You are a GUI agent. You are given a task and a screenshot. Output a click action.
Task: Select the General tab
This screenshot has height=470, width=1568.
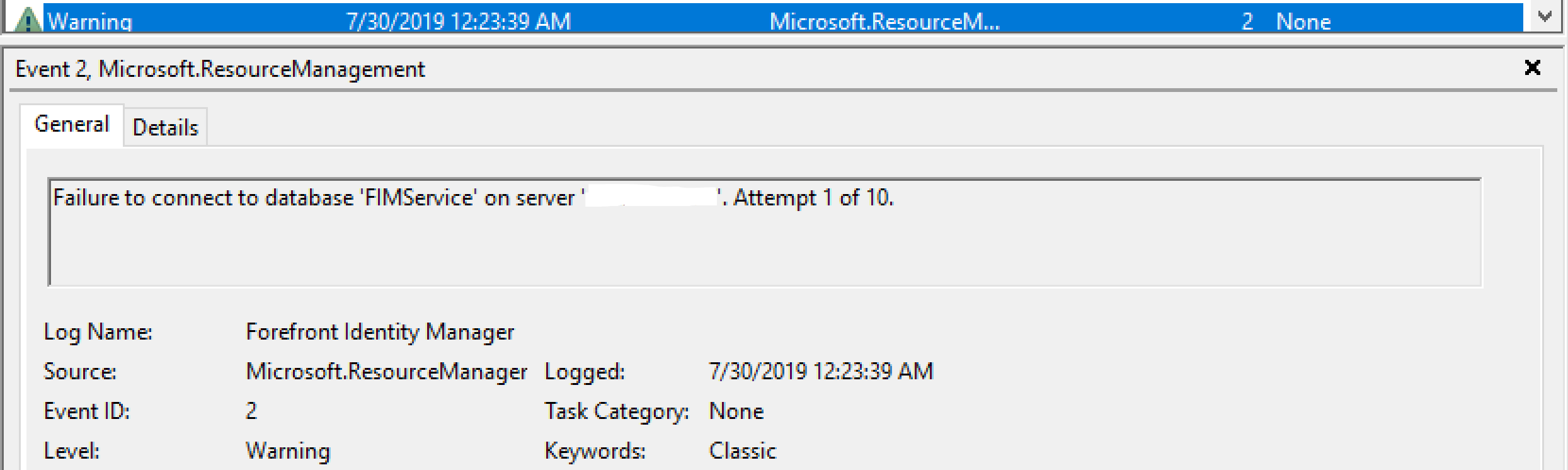click(71, 123)
